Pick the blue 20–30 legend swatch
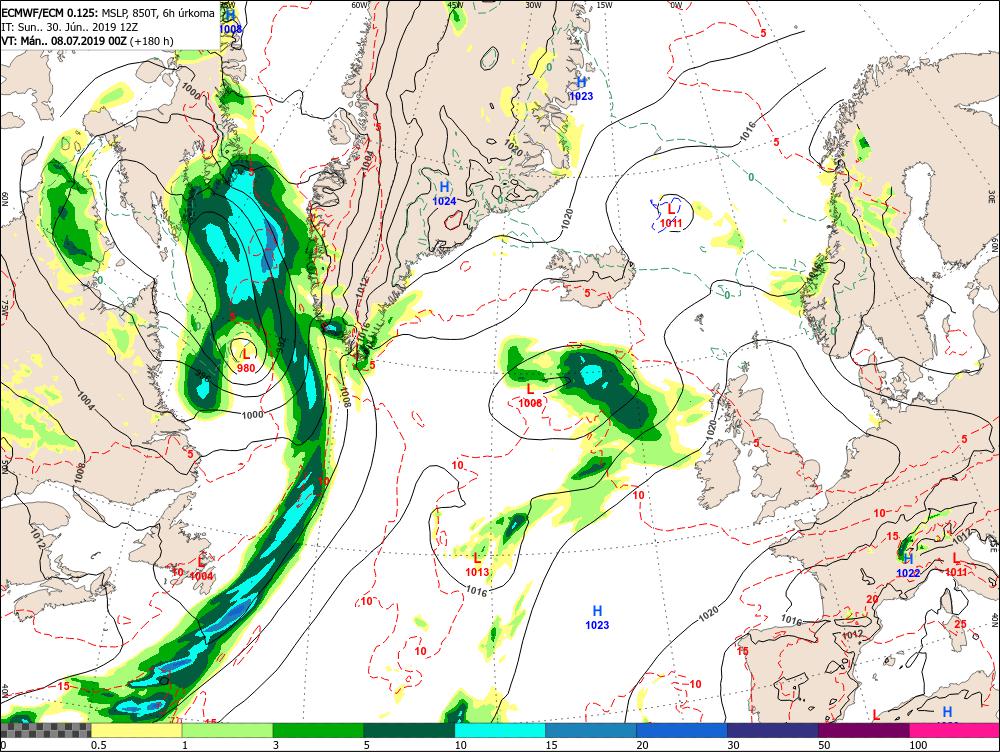1000x752 pixels. click(682, 730)
